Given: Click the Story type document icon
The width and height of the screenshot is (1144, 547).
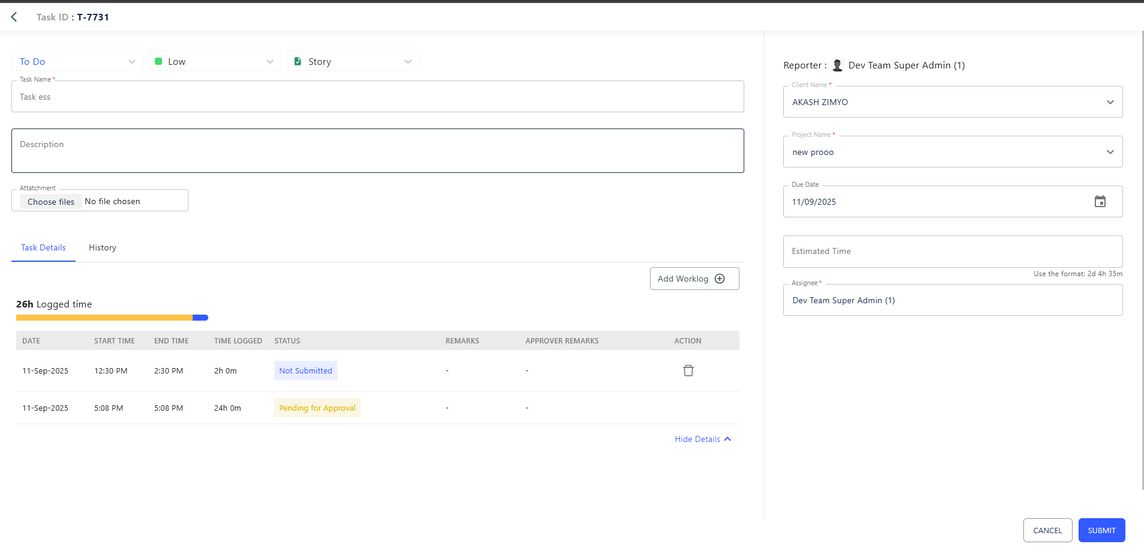Looking at the screenshot, I should 298,62.
